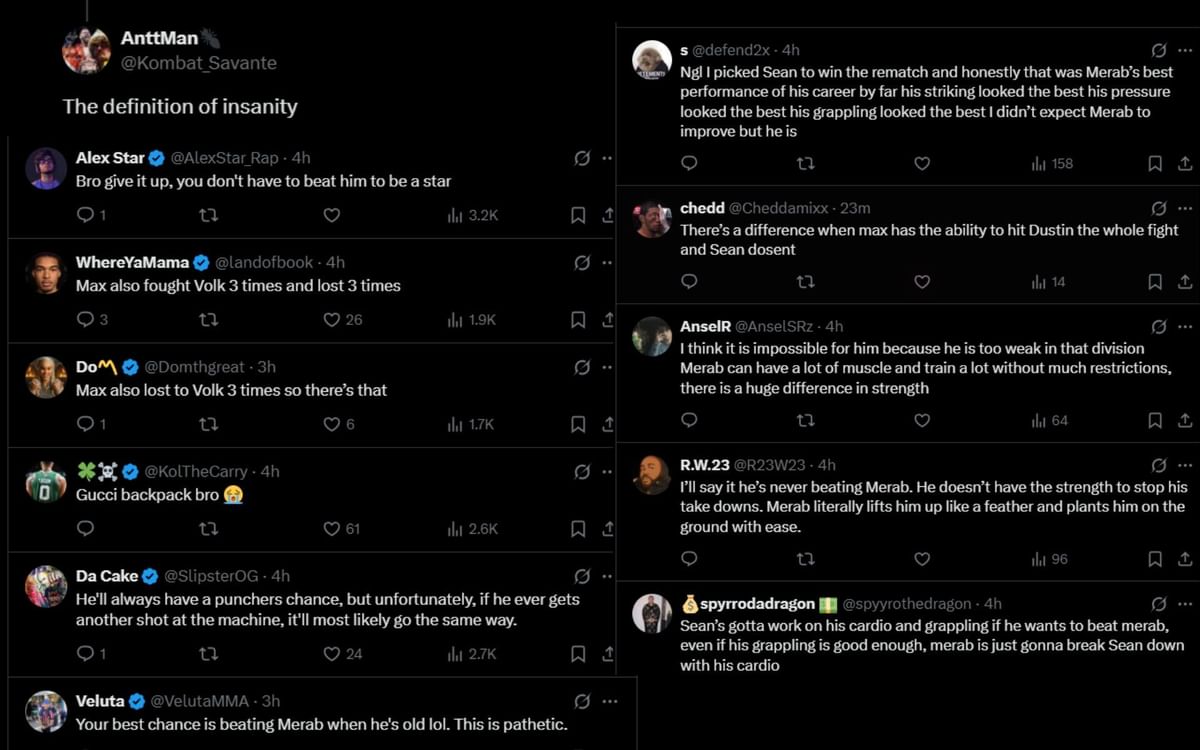Image resolution: width=1200 pixels, height=750 pixels.
Task: Click AnttMan's profile avatar
Action: click(x=86, y=50)
